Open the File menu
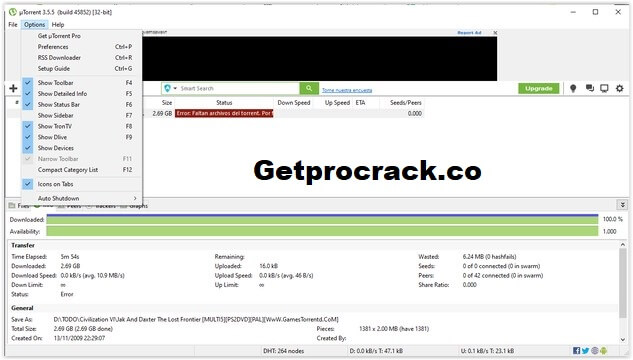633x360 pixels. point(13,25)
